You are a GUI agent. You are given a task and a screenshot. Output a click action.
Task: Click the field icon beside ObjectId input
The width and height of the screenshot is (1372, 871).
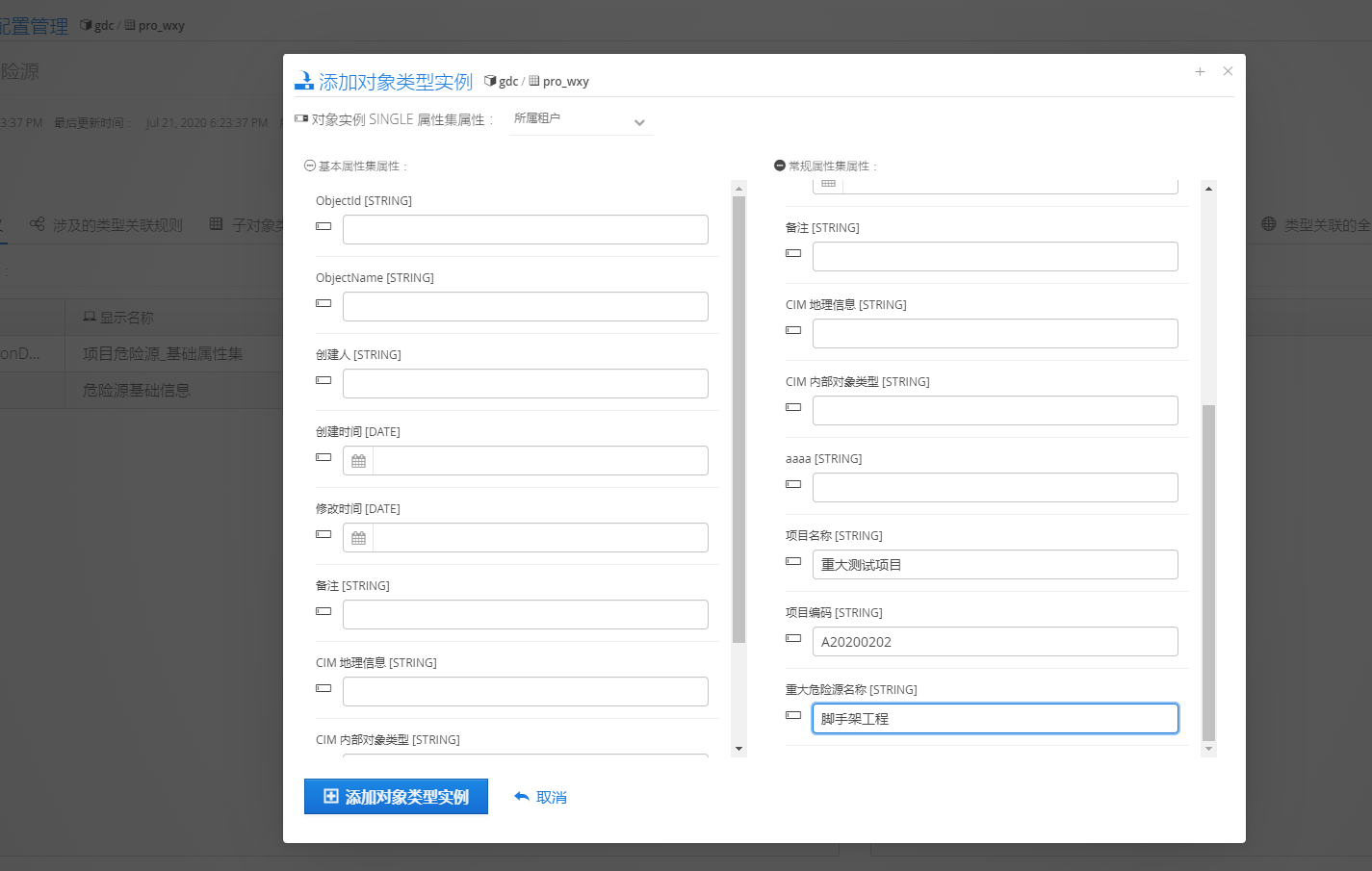(324, 226)
